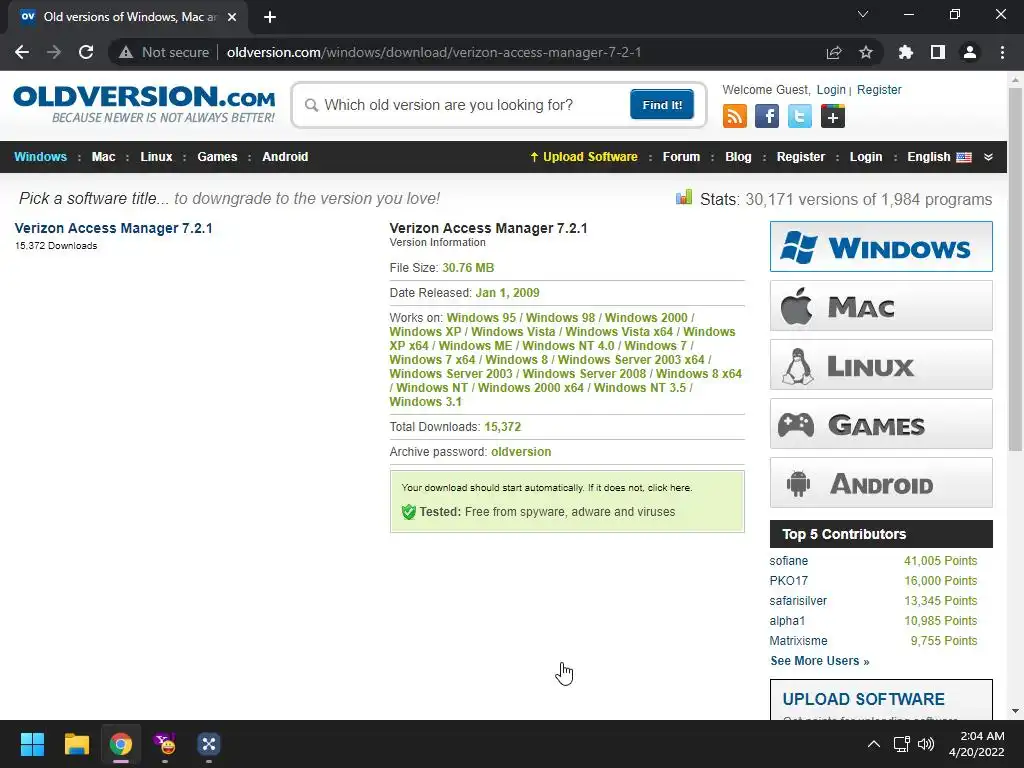Click the Find It! button
This screenshot has height=768, width=1024.
[x=662, y=104]
